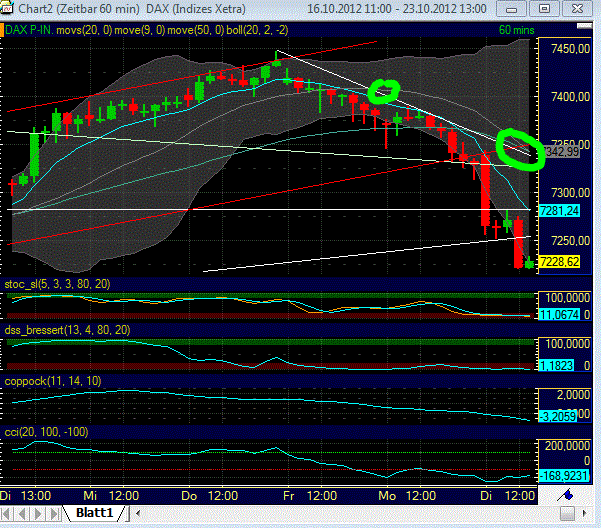
Task: Click the chart window icon in title bar
Action: click(6, 8)
